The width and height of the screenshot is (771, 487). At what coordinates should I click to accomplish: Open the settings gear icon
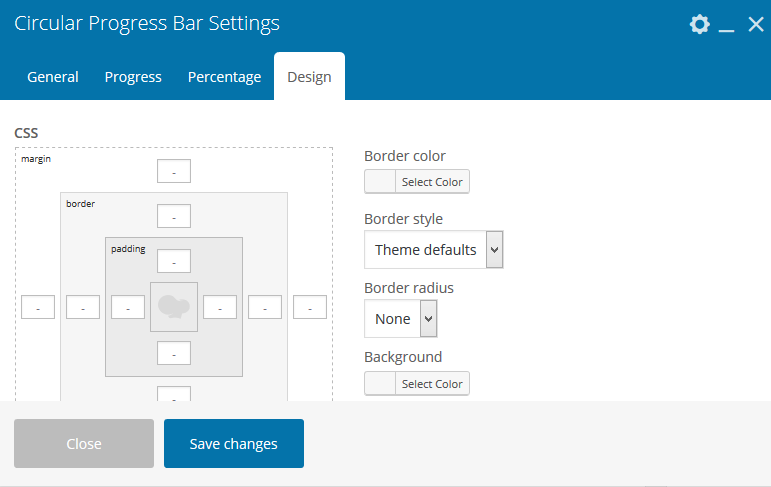[699, 24]
